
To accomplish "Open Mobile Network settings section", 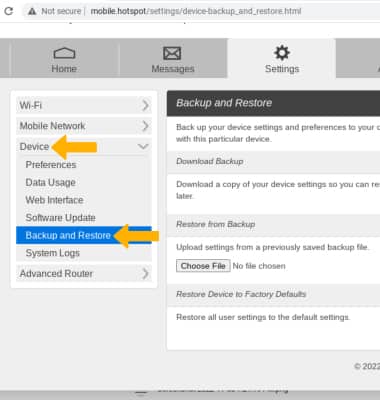I will click(x=84, y=126).
